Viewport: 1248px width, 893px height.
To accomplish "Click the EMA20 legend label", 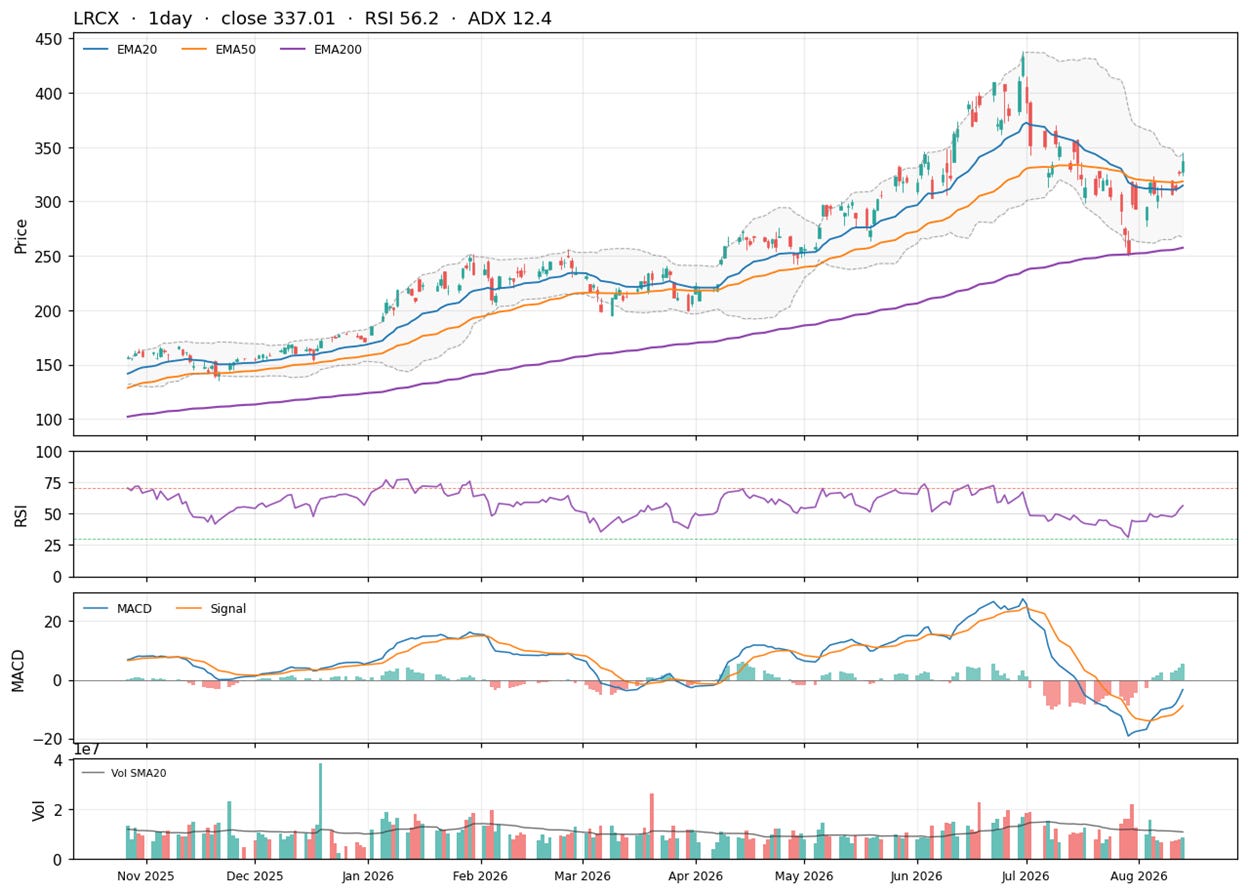I will click(136, 48).
